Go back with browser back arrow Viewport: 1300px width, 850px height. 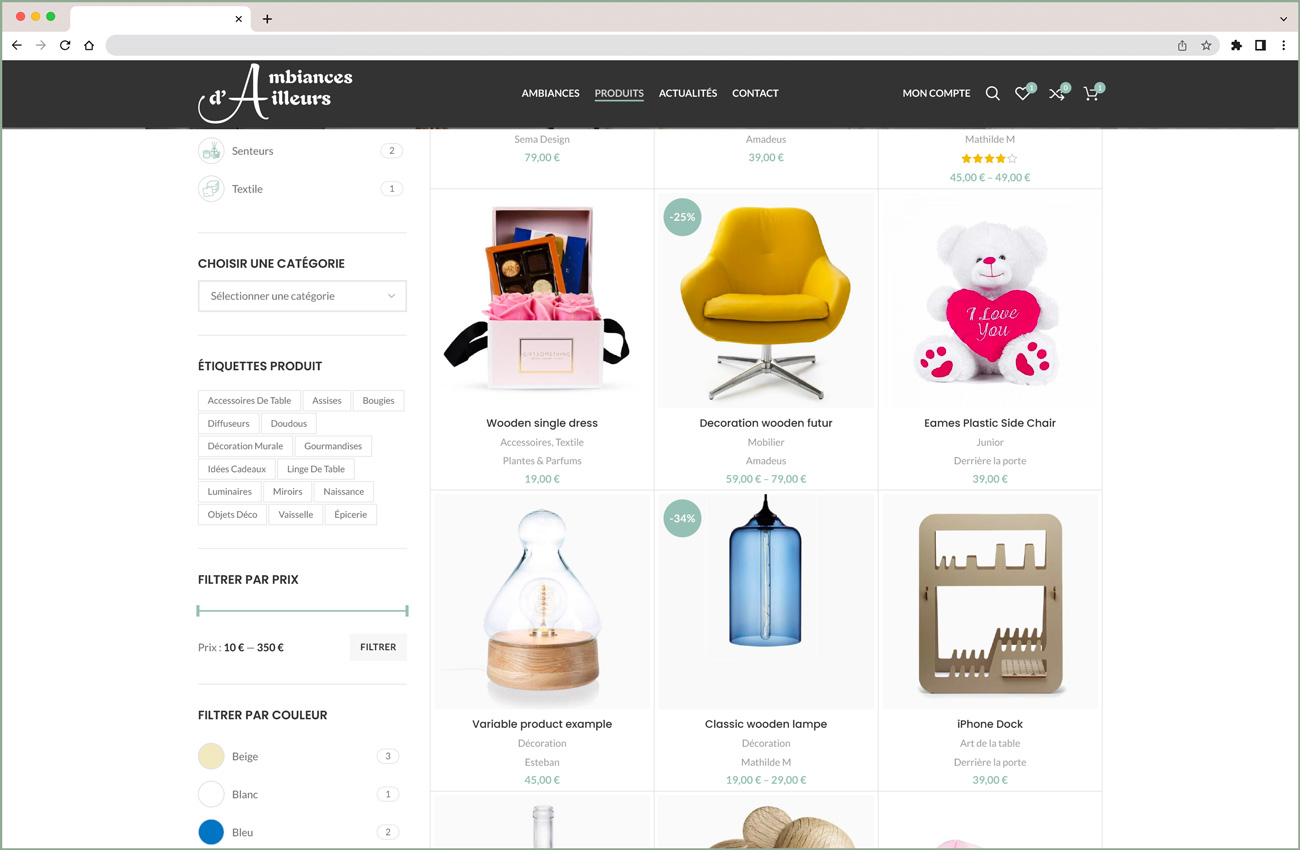[x=17, y=45]
